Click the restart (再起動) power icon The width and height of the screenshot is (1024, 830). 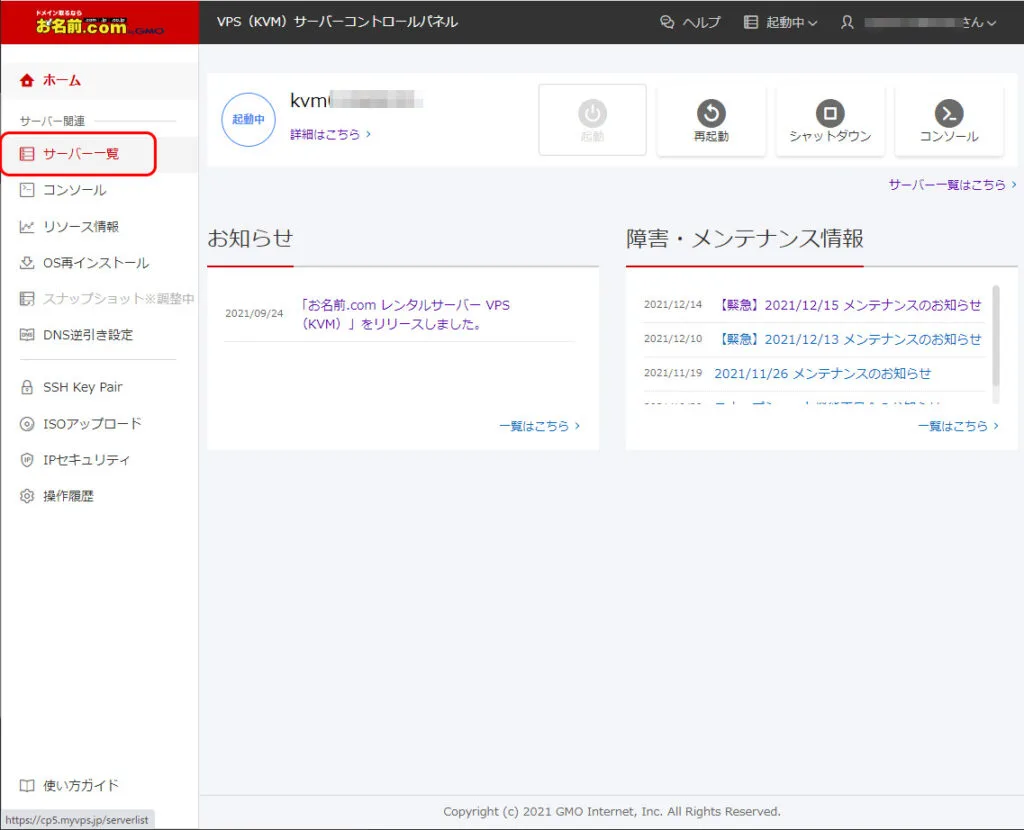click(x=711, y=113)
